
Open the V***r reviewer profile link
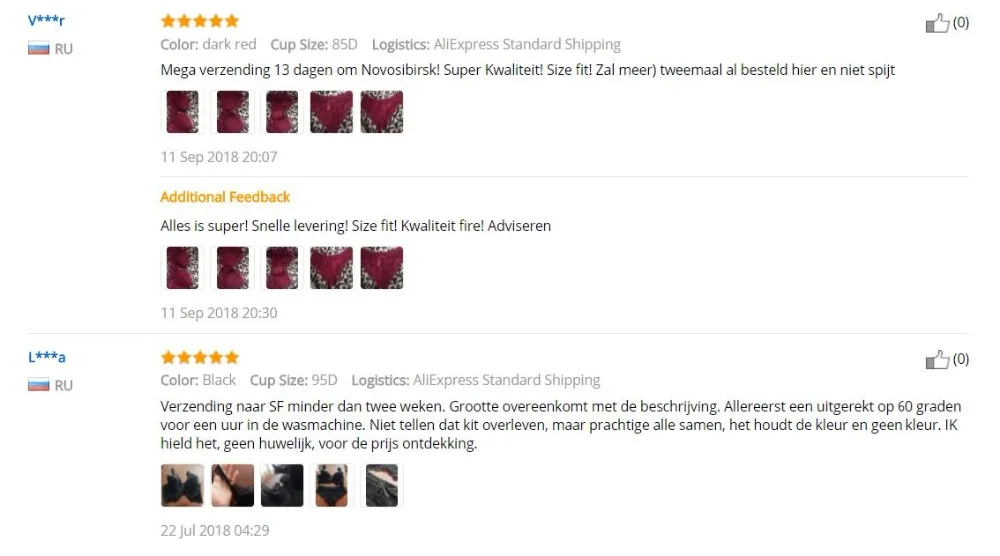pyautogui.click(x=46, y=20)
